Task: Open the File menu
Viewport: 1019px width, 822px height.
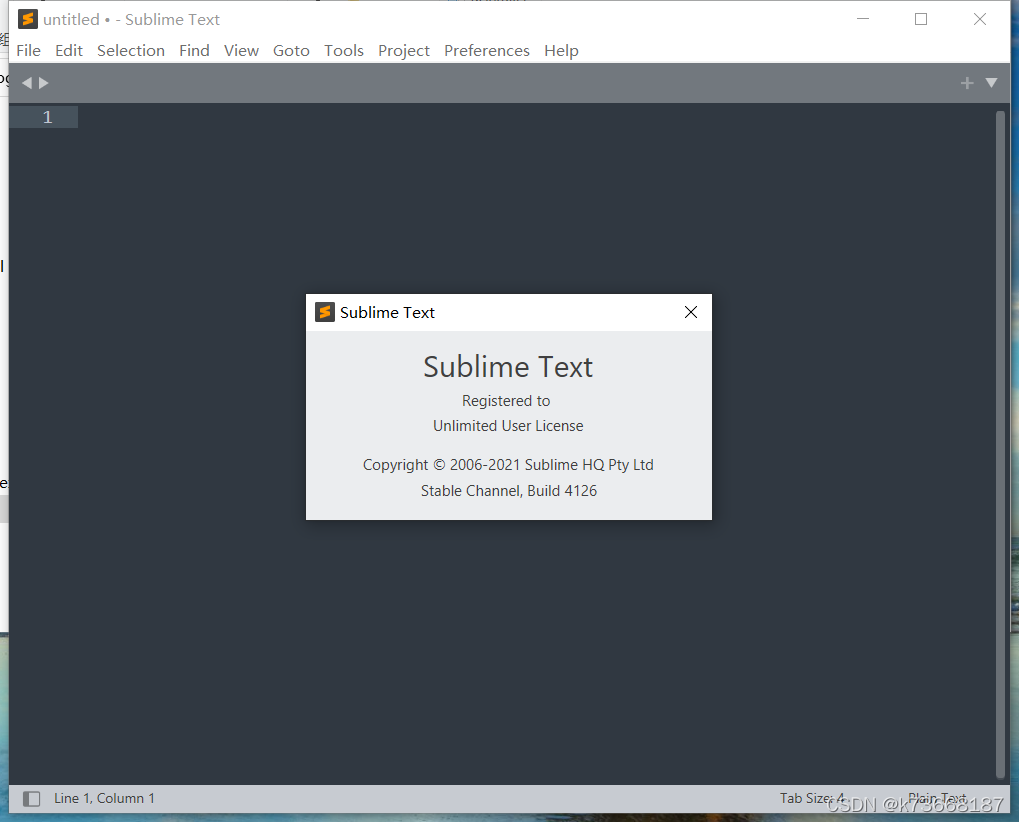Action: [28, 51]
